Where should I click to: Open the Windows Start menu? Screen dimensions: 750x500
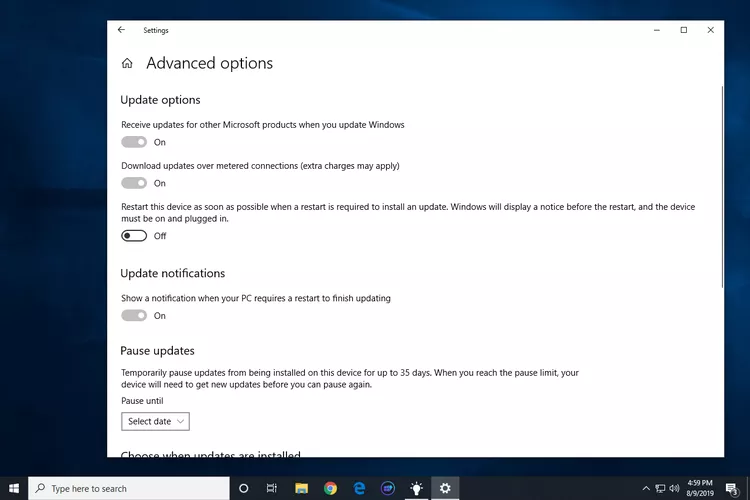(14, 488)
